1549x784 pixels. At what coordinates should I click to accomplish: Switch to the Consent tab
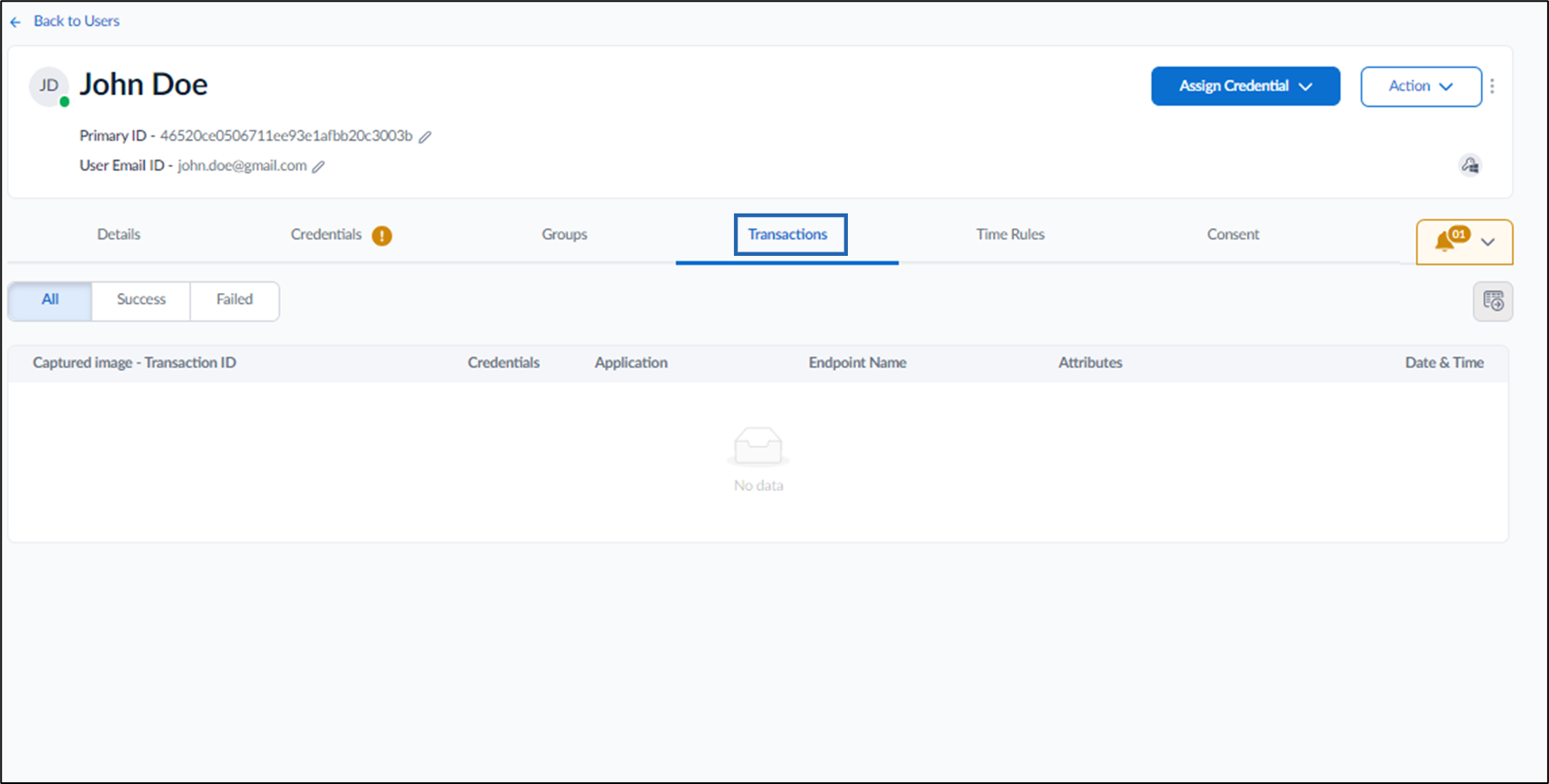(1233, 234)
